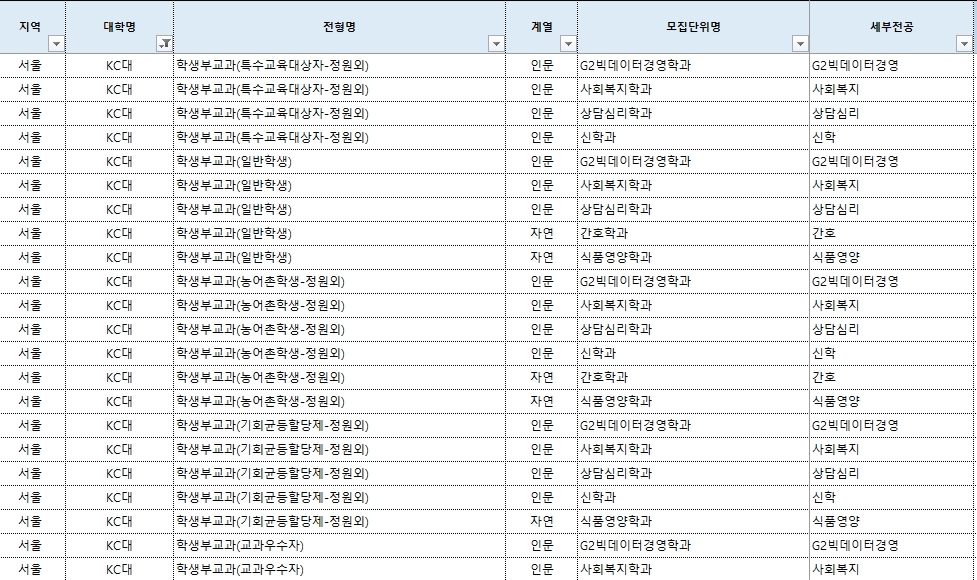Select the 대학명 header cell
Screen dimensions: 977x580
(120, 27)
